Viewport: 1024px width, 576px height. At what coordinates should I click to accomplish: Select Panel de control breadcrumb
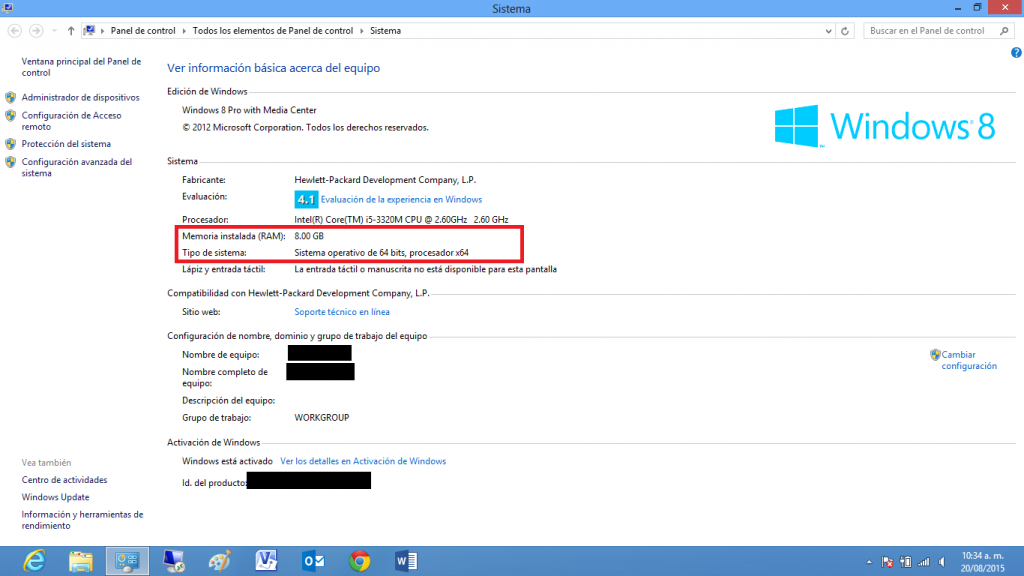pyautogui.click(x=143, y=31)
